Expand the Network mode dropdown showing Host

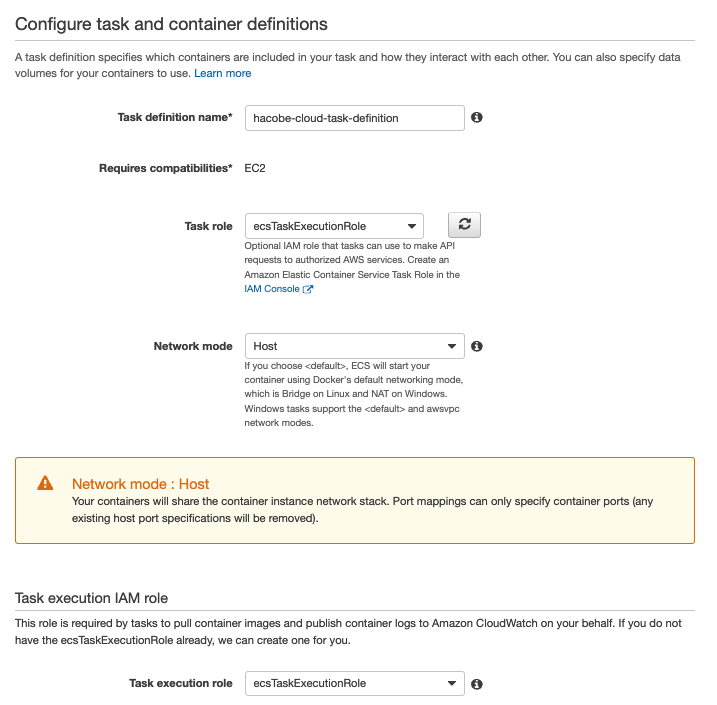pyautogui.click(x=354, y=346)
